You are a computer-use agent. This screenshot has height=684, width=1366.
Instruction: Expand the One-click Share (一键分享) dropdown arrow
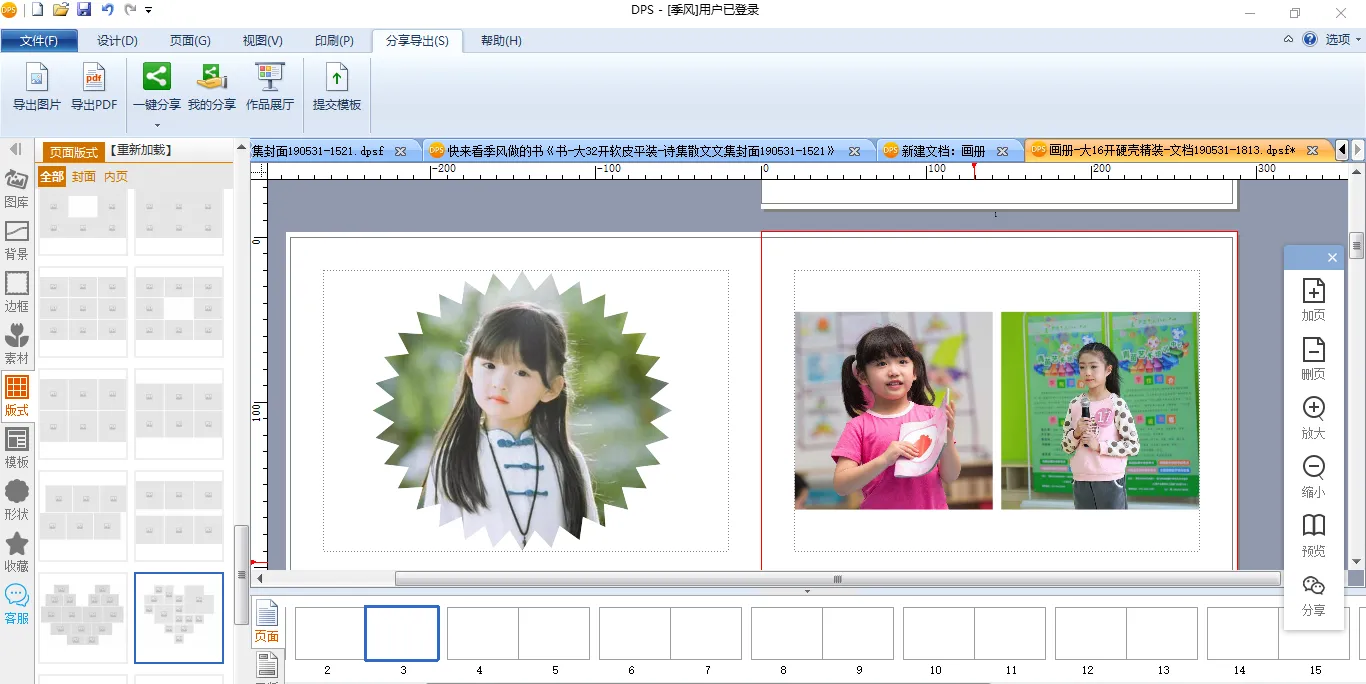tap(157, 125)
